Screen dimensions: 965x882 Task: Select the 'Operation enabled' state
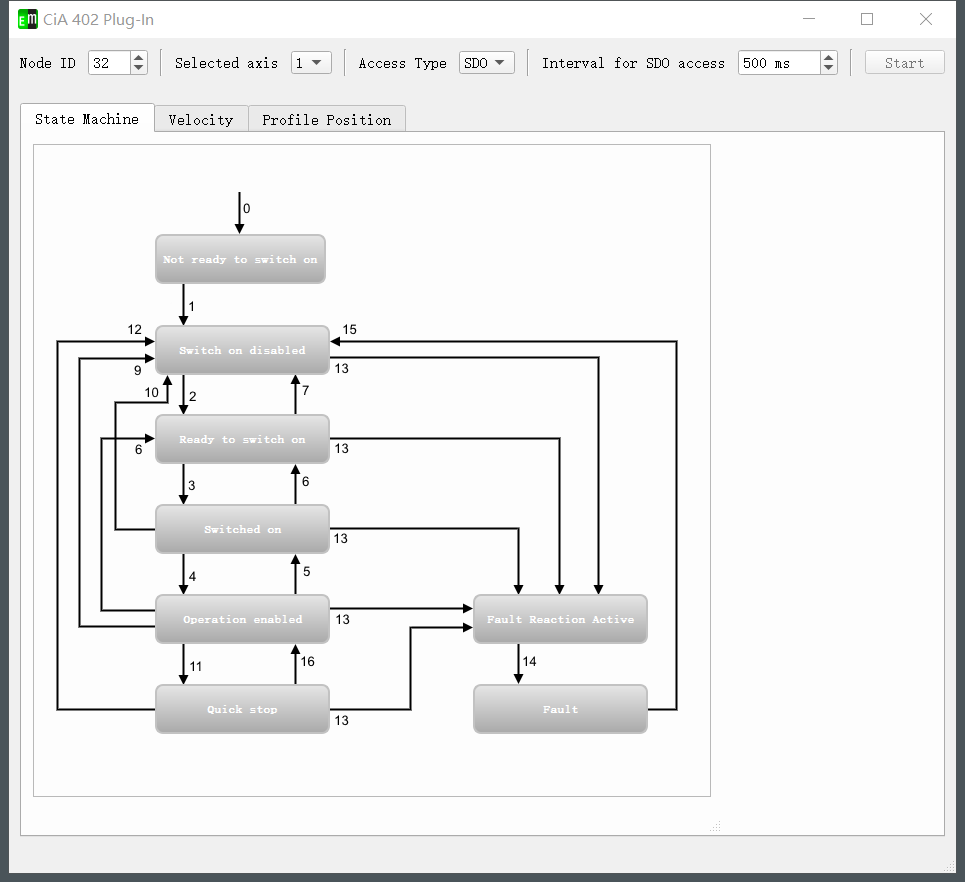coord(242,619)
